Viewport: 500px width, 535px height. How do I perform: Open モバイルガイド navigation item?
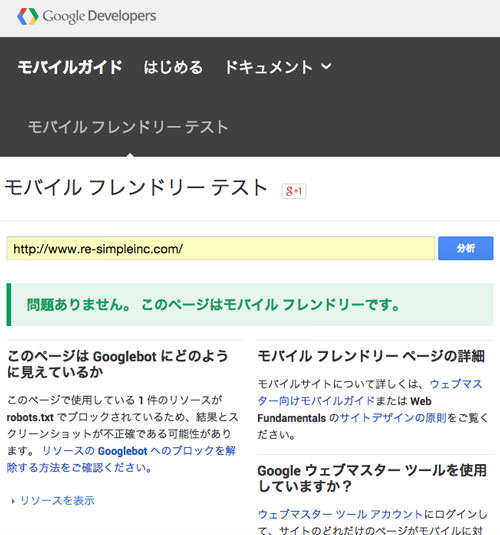(x=70, y=67)
